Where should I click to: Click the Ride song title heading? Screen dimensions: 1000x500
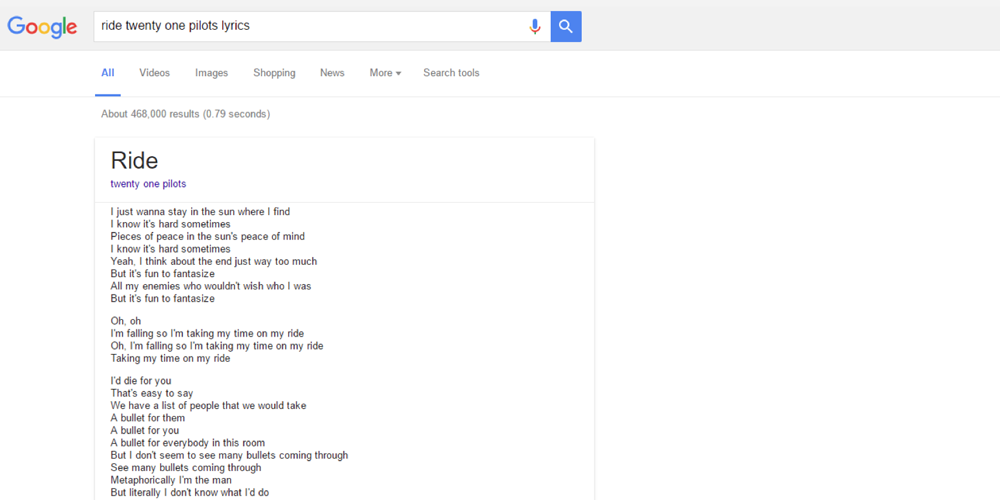point(134,161)
